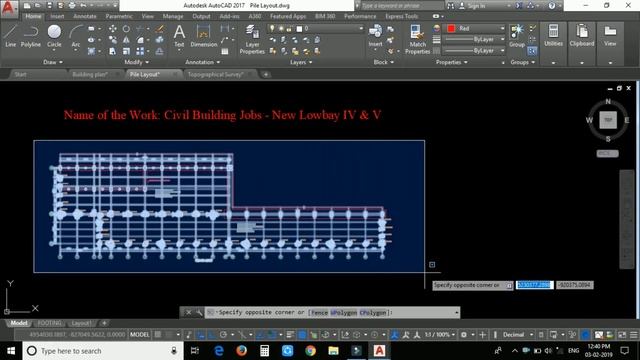Select the Line drawing tool
The width and height of the screenshot is (640, 360).
click(x=11, y=36)
